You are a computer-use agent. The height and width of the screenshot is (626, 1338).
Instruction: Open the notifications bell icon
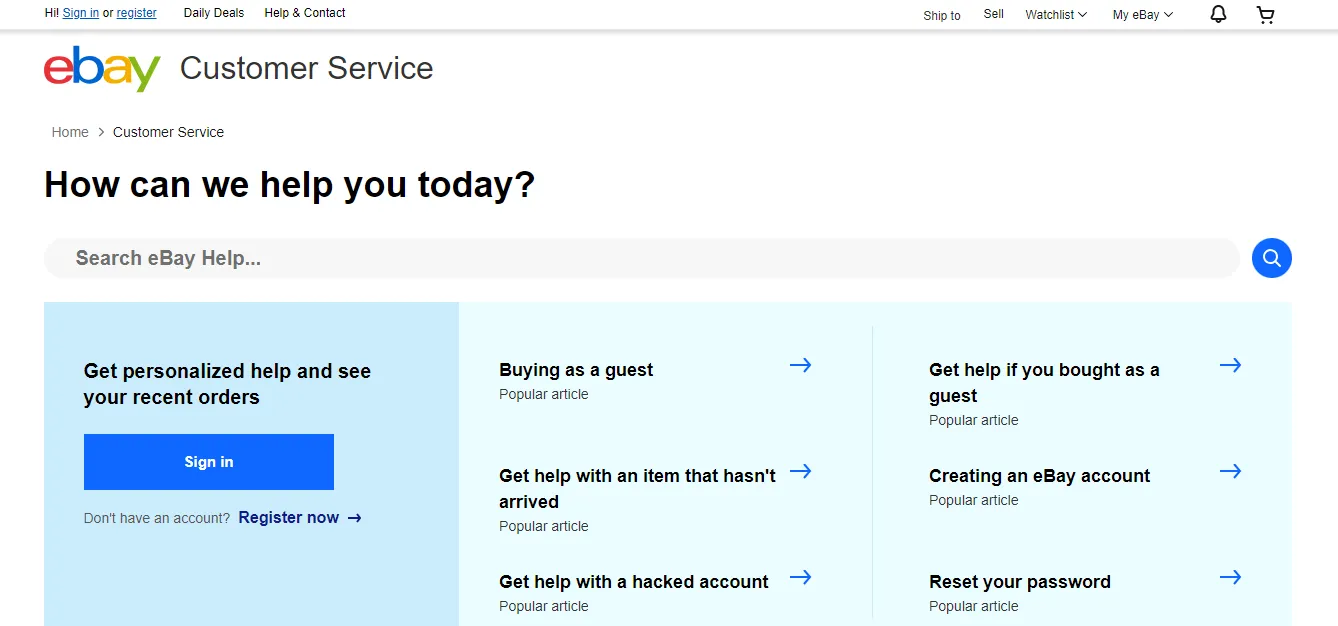(1218, 14)
